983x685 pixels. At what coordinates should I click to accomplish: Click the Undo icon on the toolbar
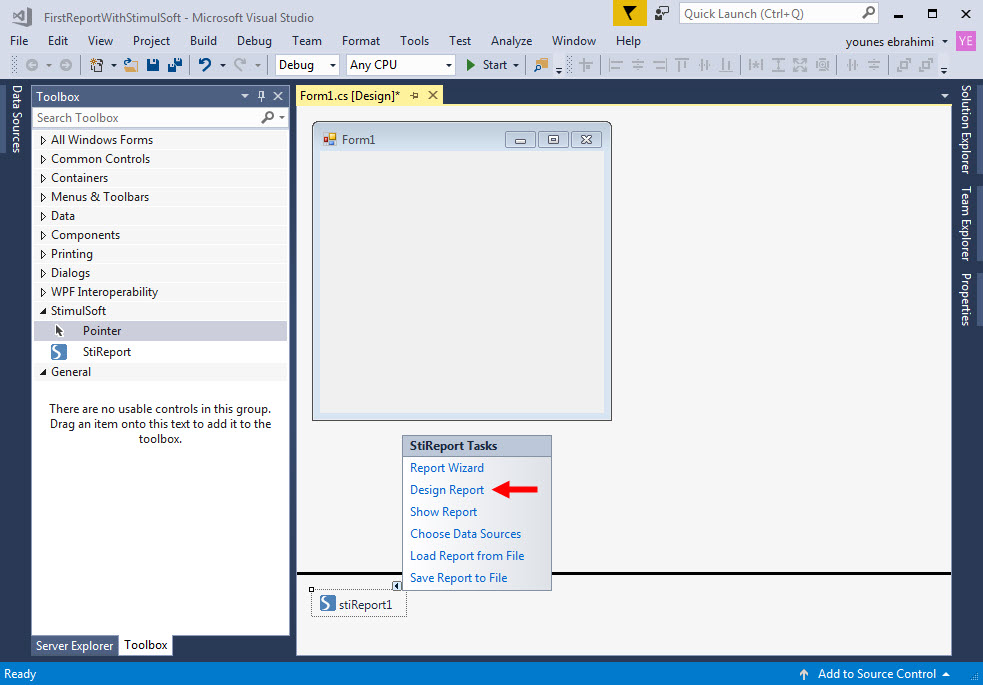tap(207, 63)
